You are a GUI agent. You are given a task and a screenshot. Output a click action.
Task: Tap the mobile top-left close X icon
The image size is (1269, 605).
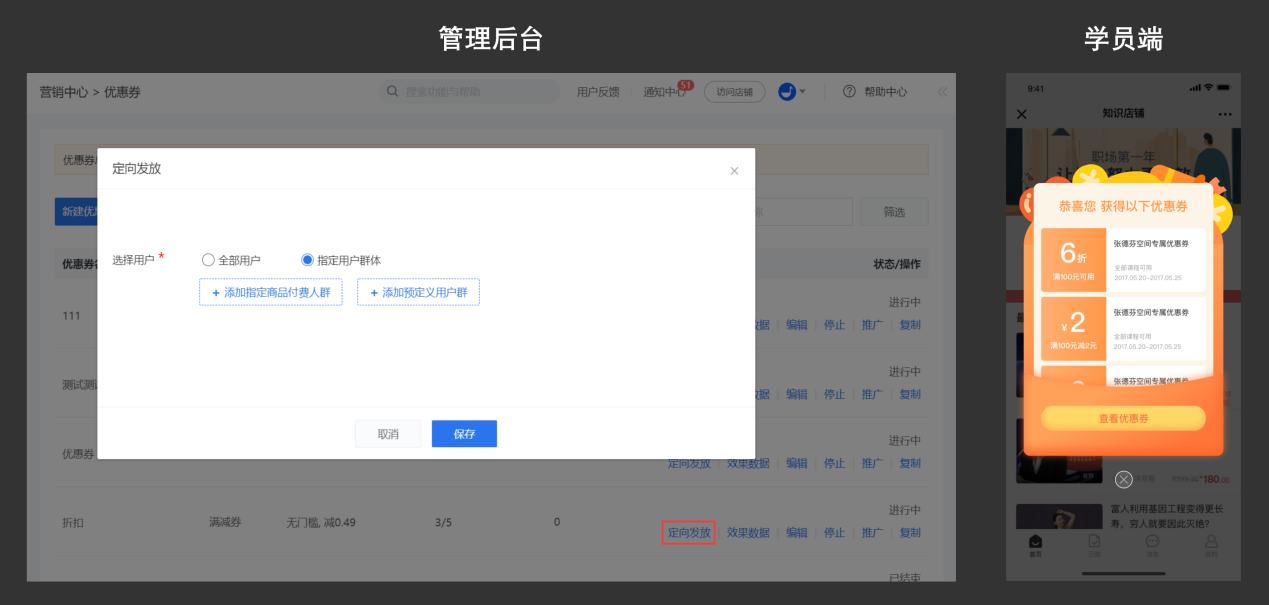tap(1021, 114)
